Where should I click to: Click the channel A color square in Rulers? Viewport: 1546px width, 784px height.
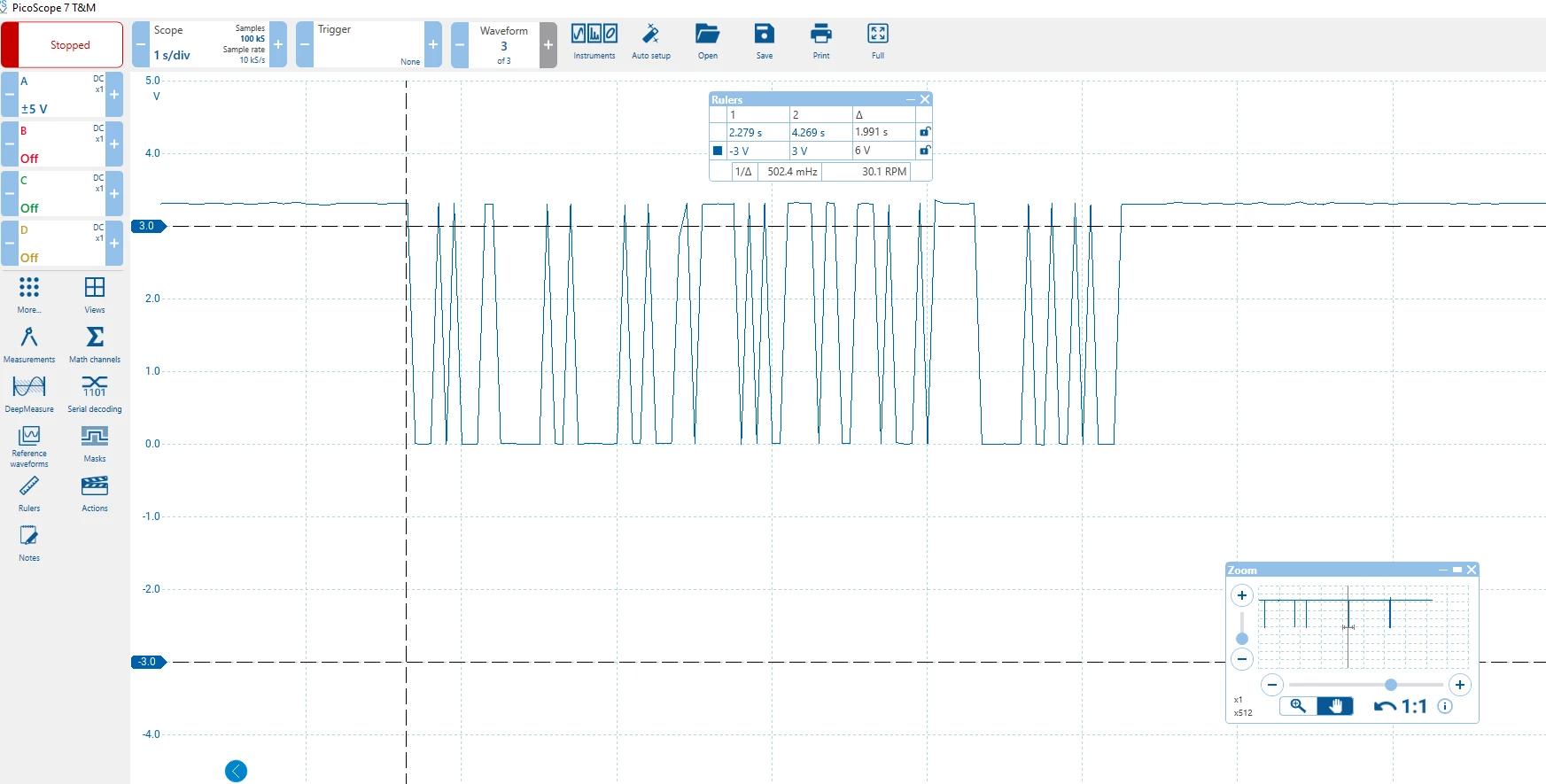click(x=718, y=151)
